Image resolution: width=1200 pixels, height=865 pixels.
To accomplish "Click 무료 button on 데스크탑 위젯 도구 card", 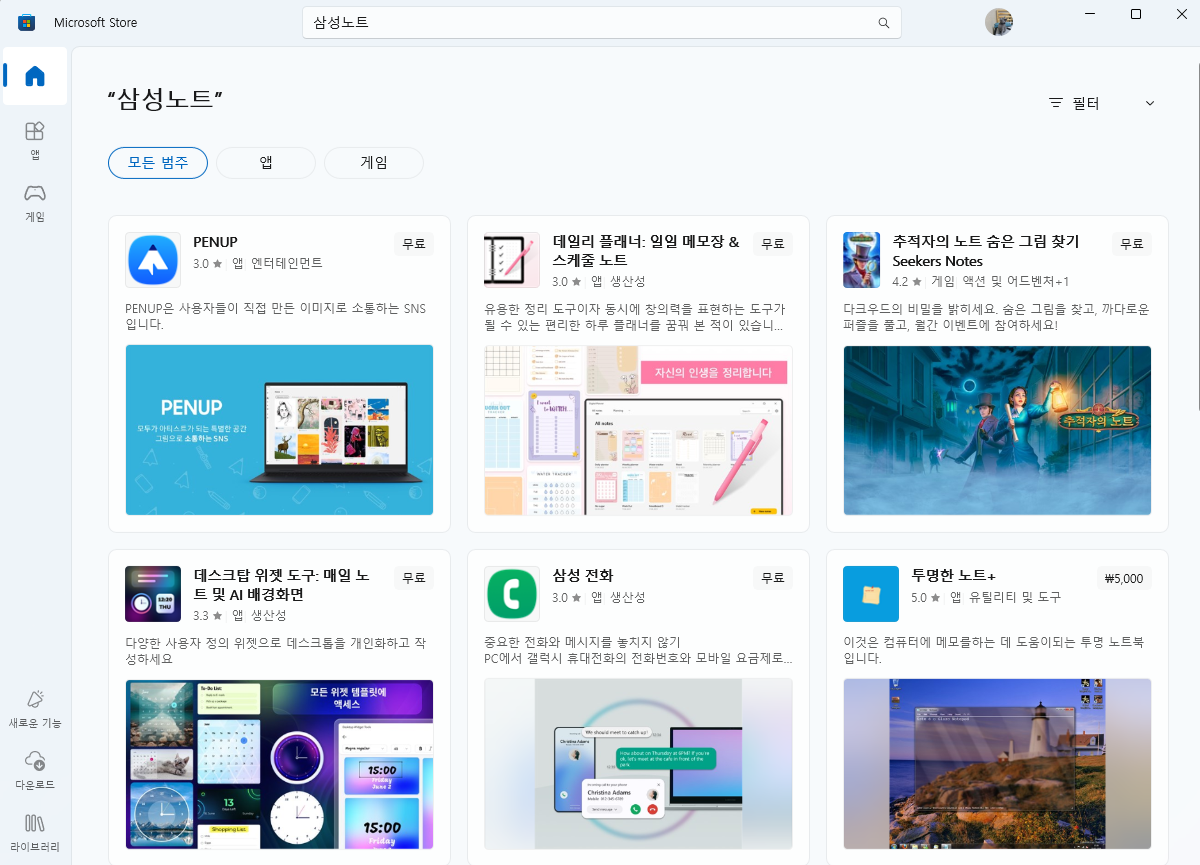I will click(x=414, y=577).
